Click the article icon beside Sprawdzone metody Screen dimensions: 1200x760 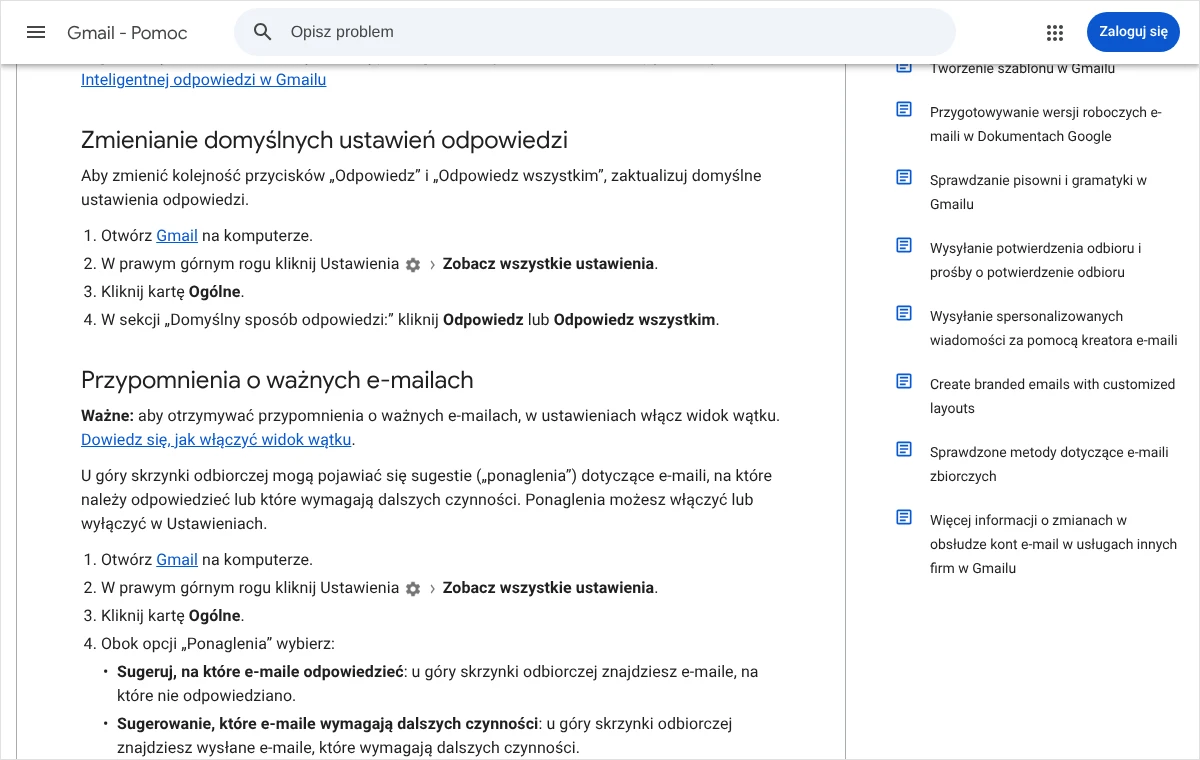[x=904, y=449]
